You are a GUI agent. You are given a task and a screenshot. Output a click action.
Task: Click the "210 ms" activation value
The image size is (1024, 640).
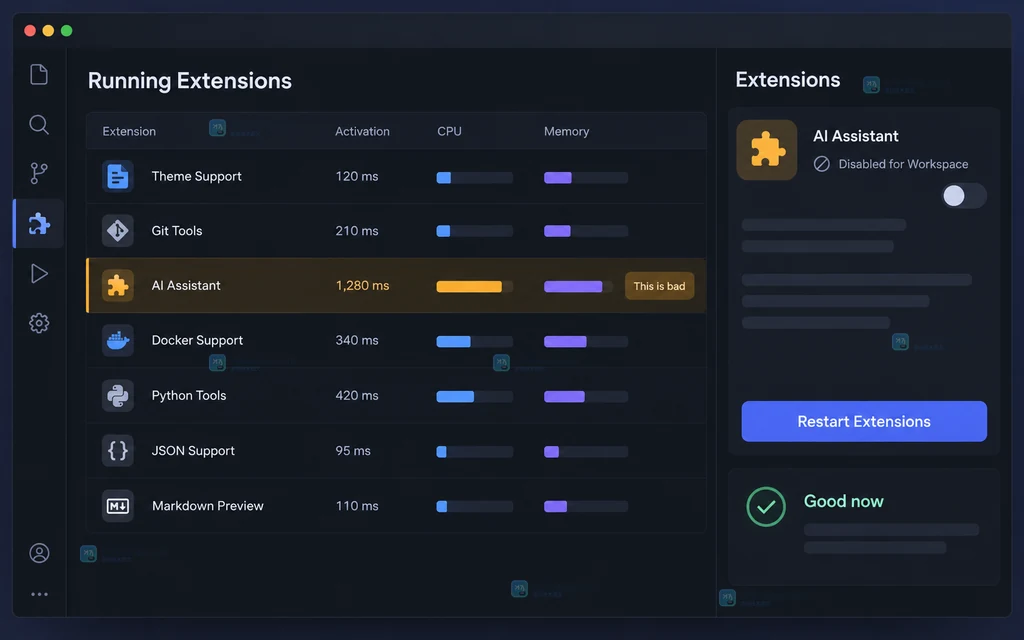point(357,231)
